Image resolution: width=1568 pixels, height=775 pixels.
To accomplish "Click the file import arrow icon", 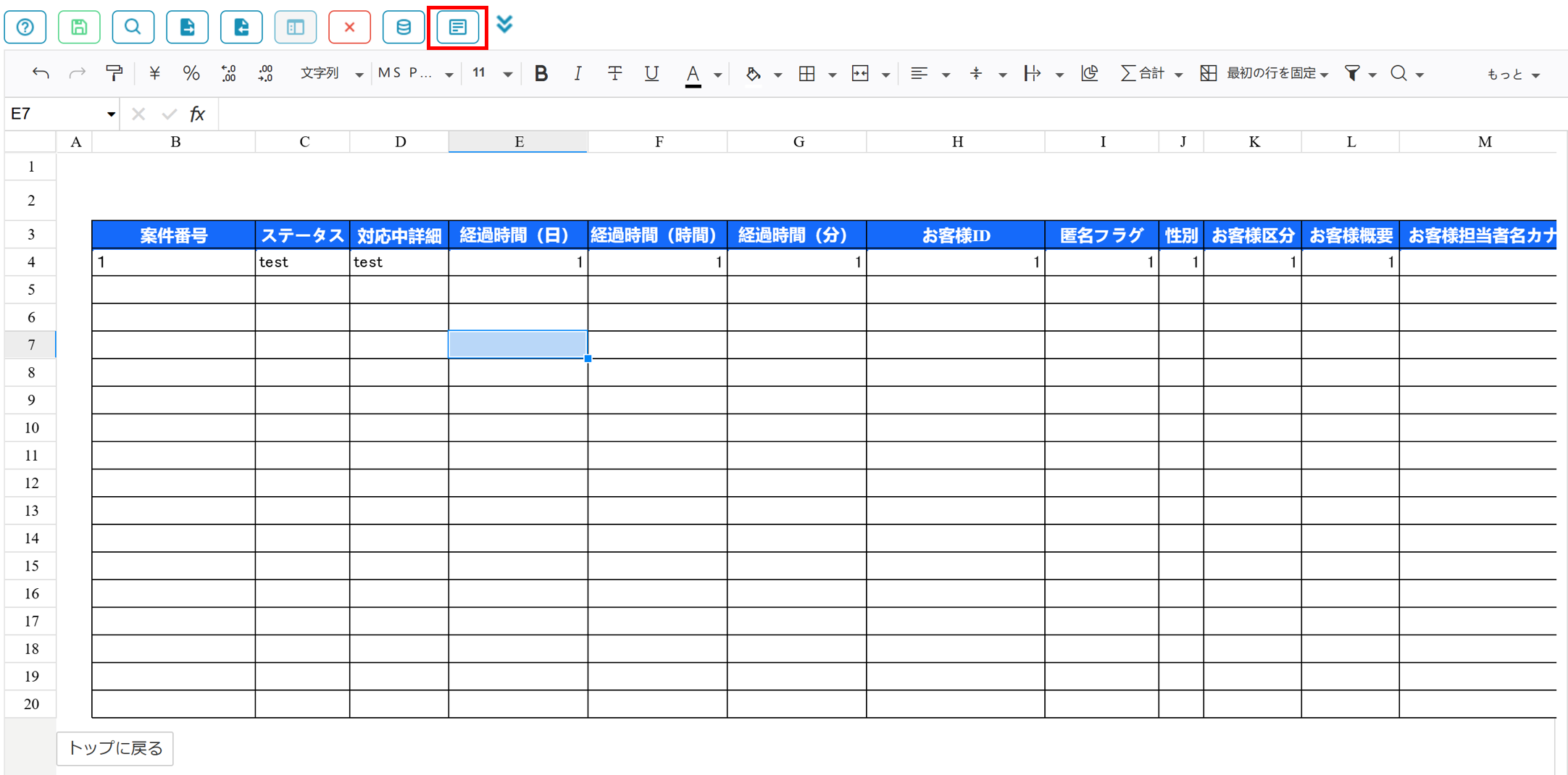I will [x=241, y=28].
